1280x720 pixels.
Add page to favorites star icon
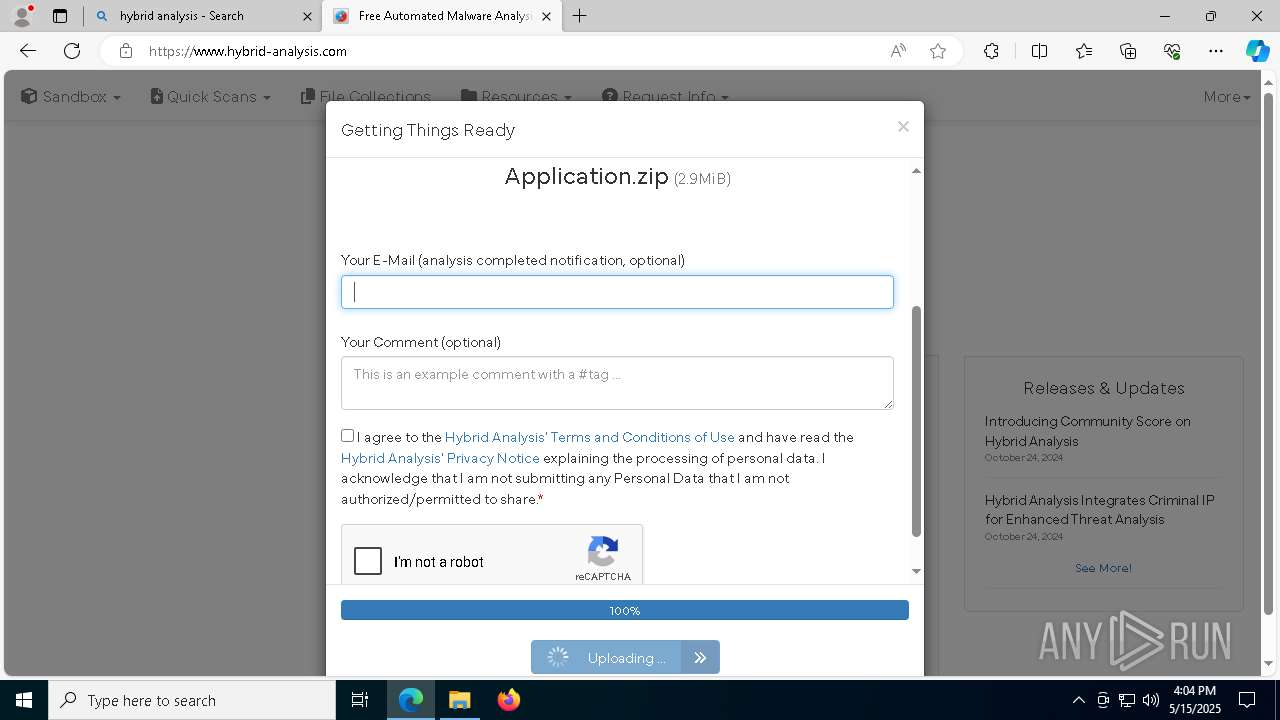pyautogui.click(x=938, y=51)
